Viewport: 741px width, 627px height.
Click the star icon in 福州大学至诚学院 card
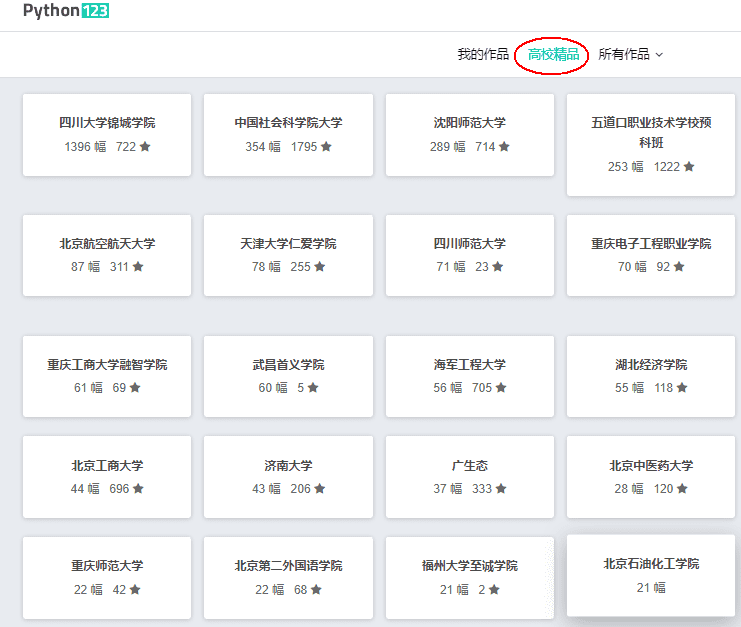point(494,590)
